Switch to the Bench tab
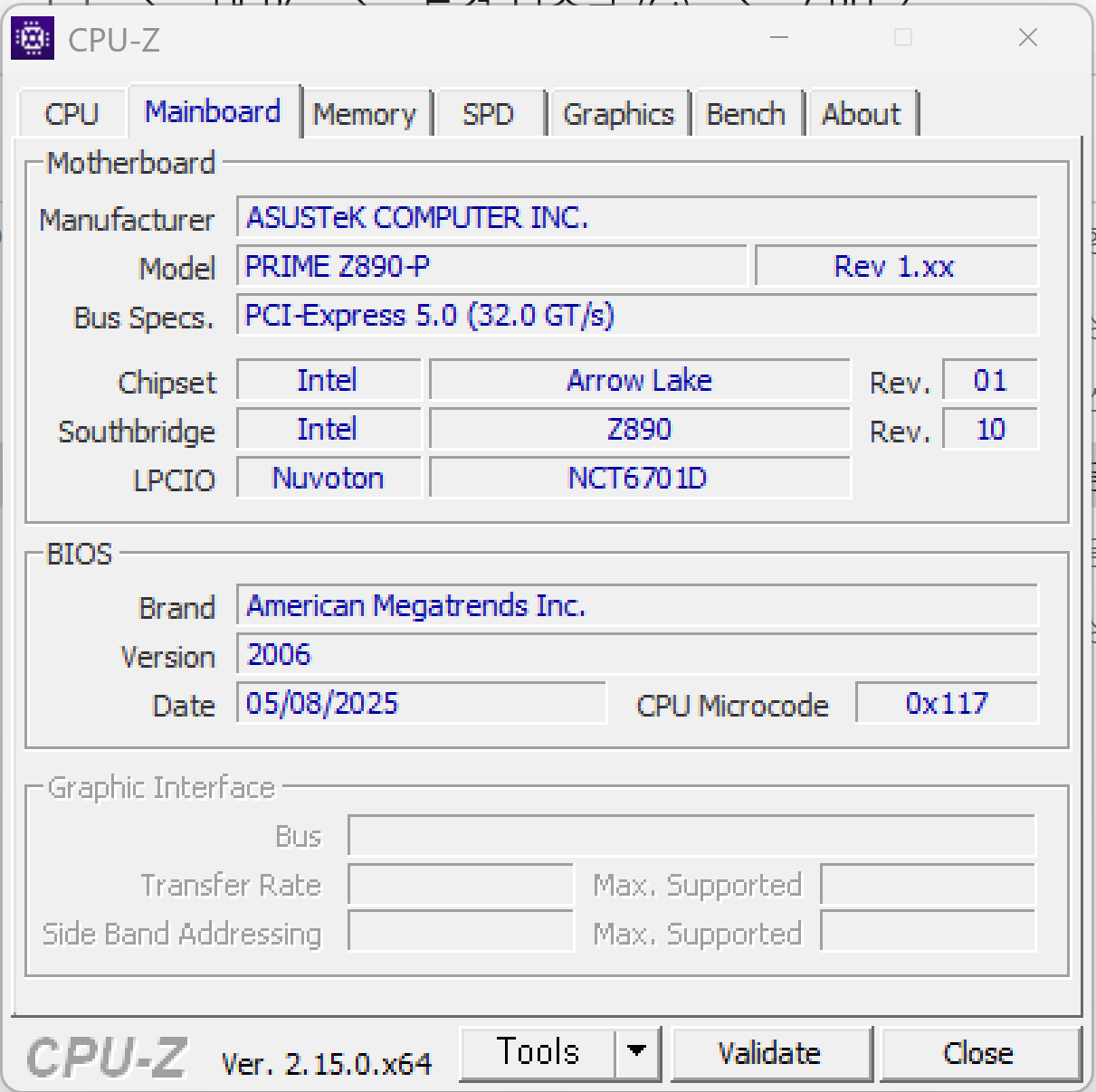Image resolution: width=1096 pixels, height=1092 pixels. [747, 114]
